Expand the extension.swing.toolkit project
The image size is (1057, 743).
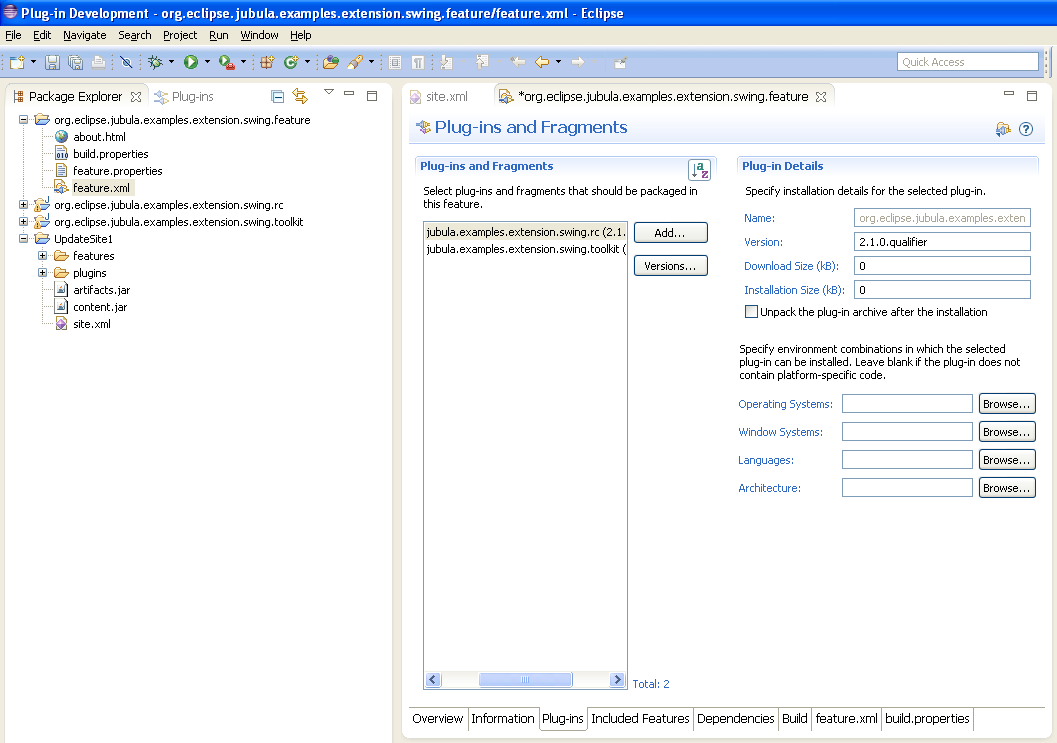(24, 221)
